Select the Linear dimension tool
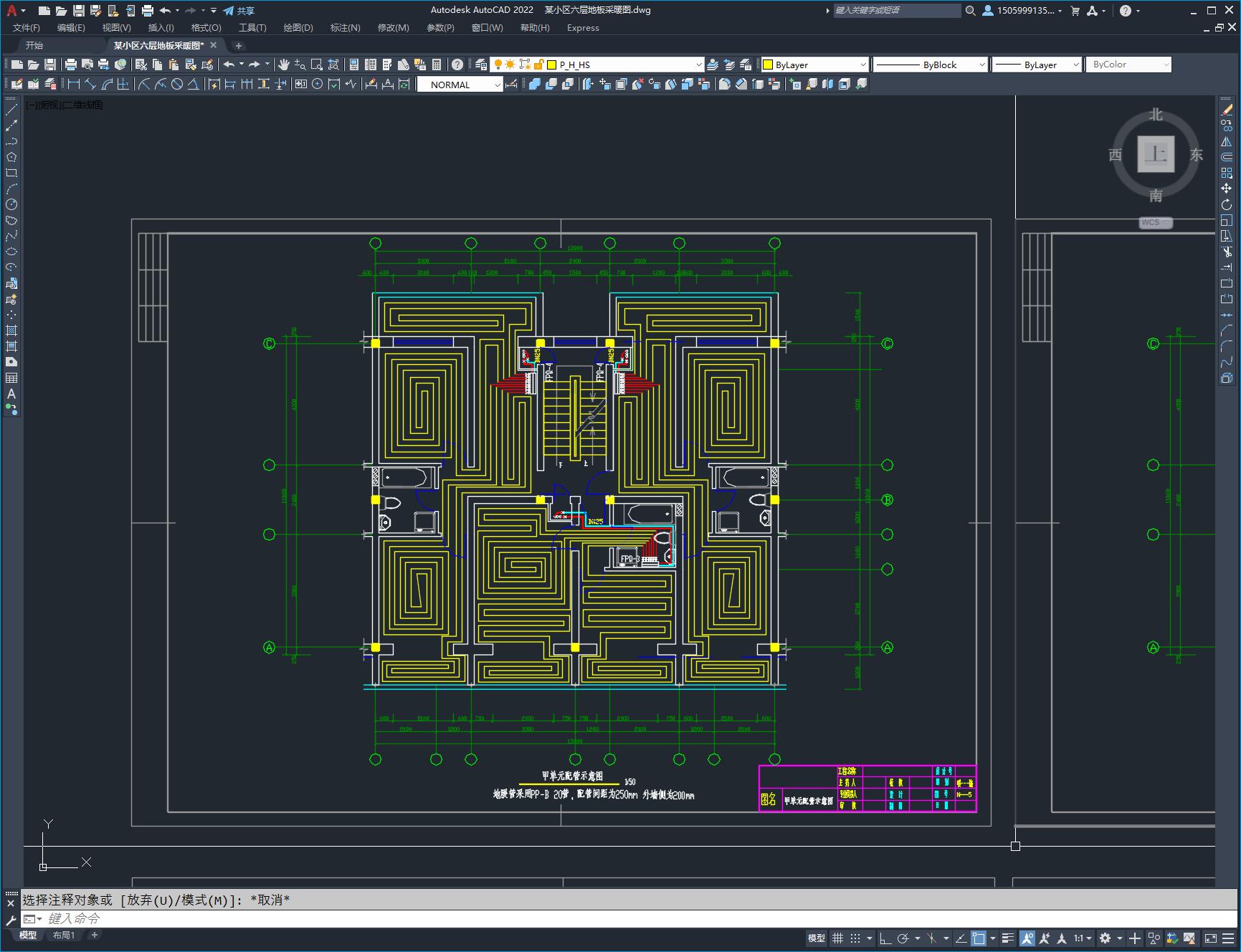1241x952 pixels. click(x=73, y=85)
